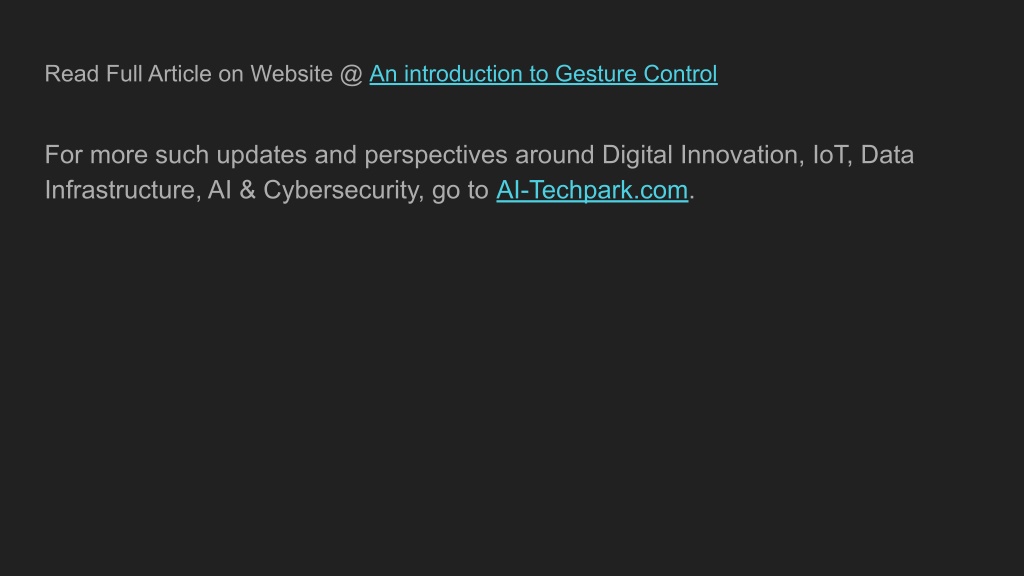Click the word 'Data' ending the first paragraph line

click(x=887, y=155)
